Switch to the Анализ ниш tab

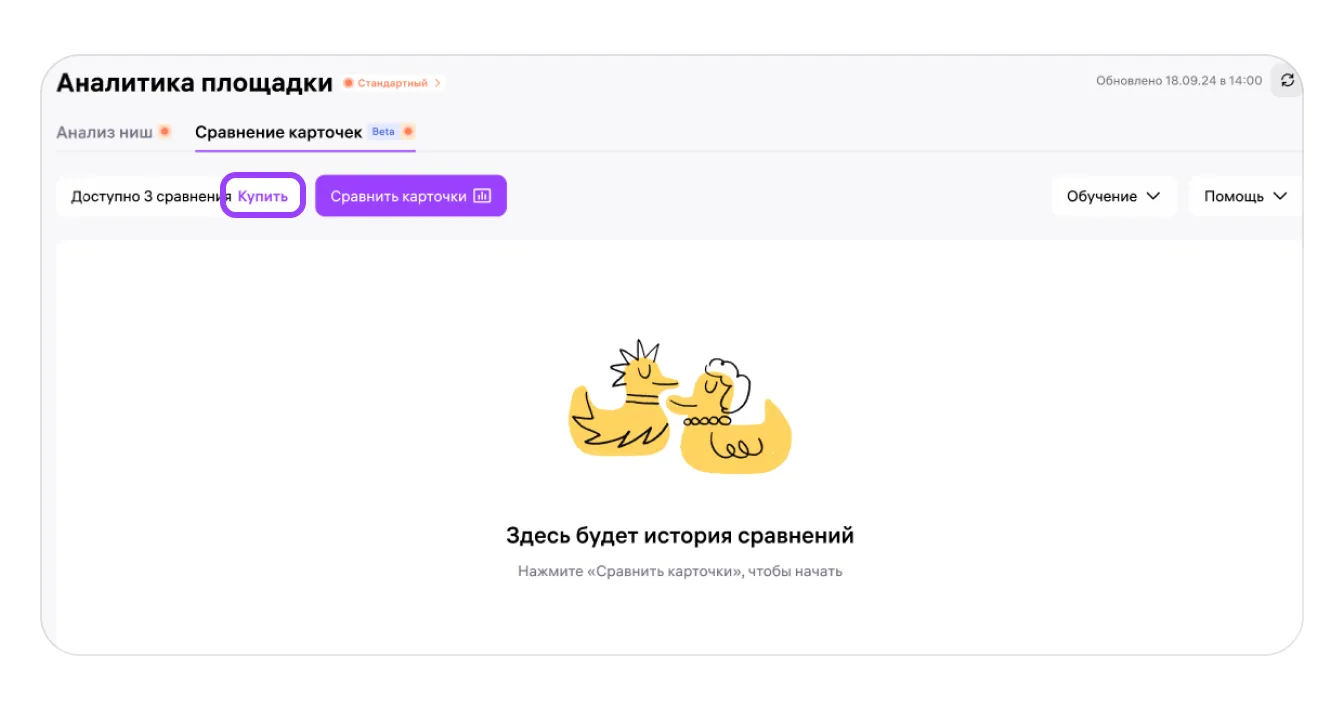click(104, 132)
